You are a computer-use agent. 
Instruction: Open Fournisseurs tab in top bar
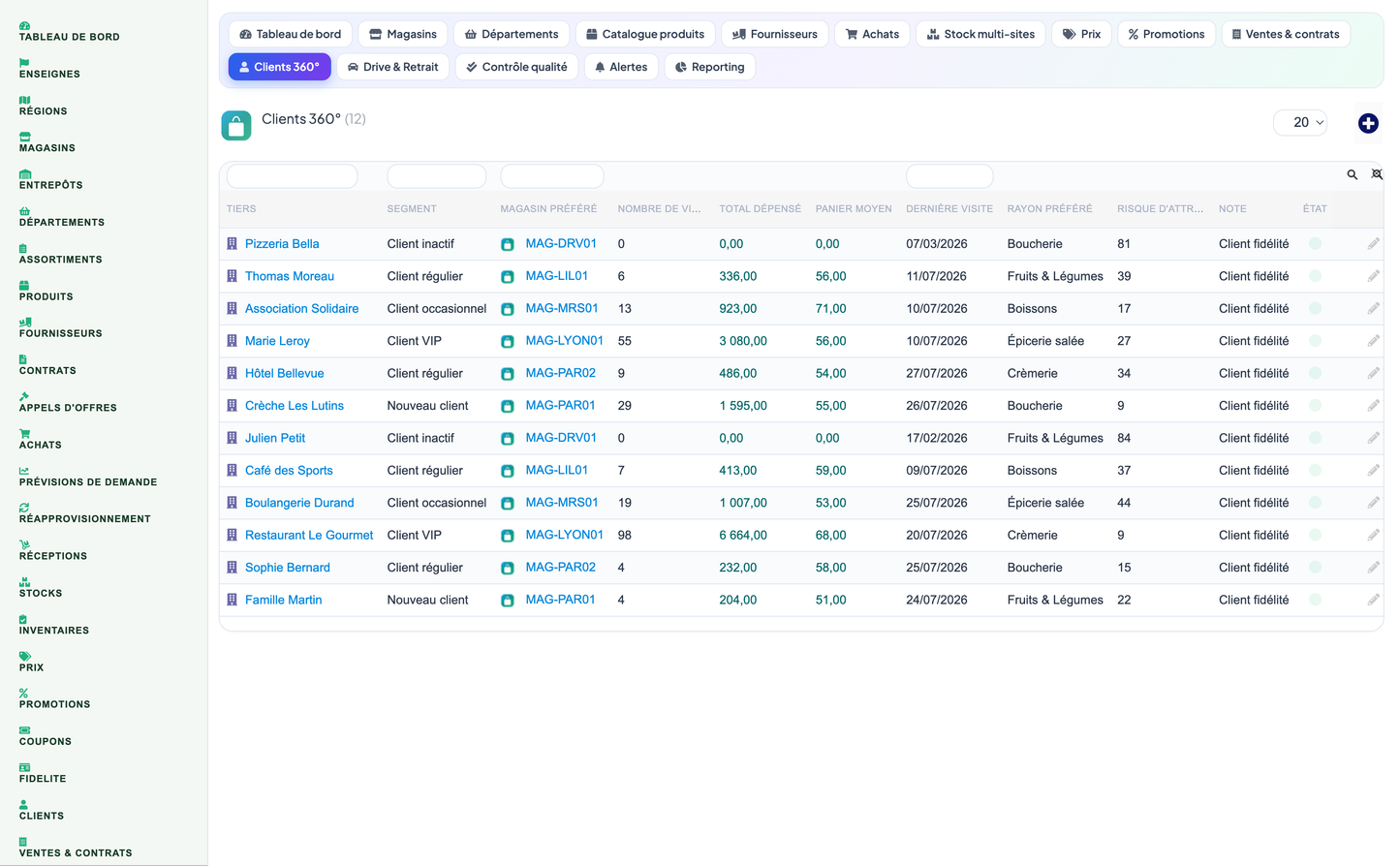point(775,34)
